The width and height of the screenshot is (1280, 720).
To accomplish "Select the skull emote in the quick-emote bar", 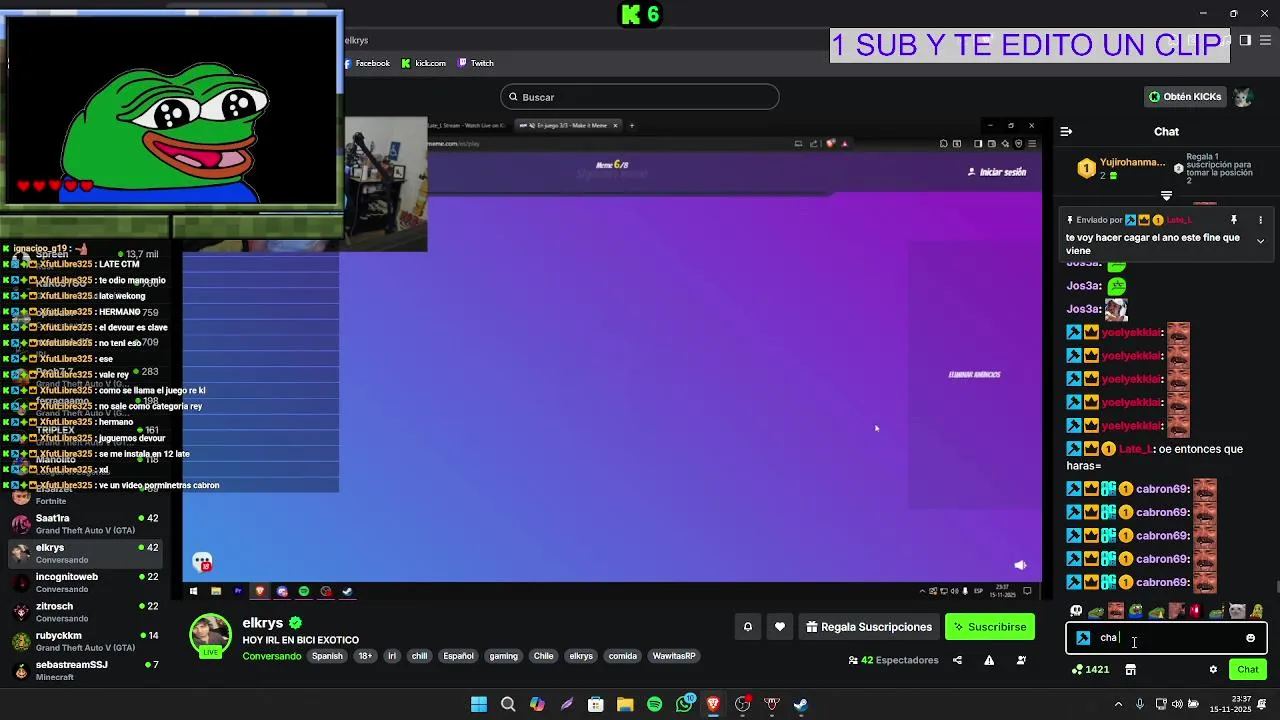I will click(x=1076, y=611).
